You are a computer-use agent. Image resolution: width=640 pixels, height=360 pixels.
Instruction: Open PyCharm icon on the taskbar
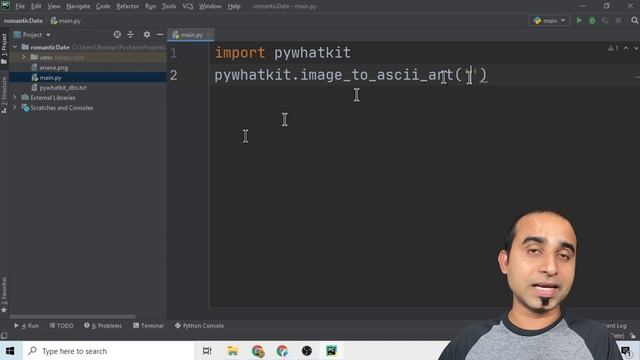(x=331, y=351)
